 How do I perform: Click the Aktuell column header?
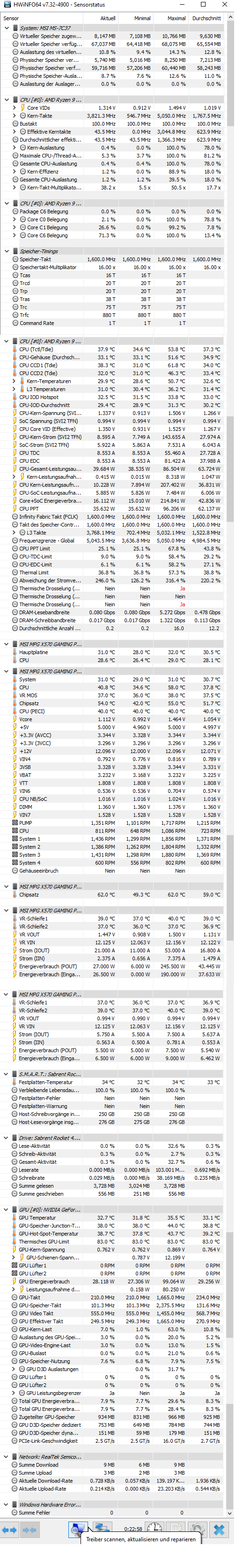[108, 18]
